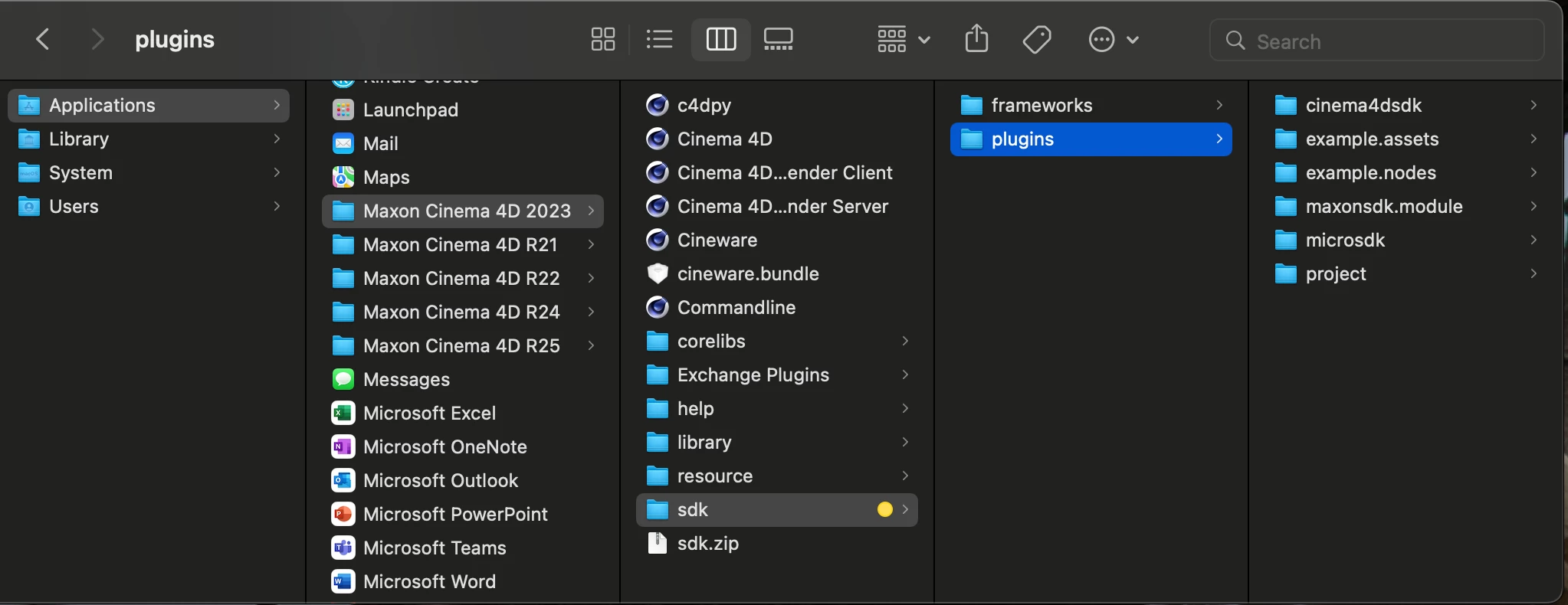Image resolution: width=1568 pixels, height=605 pixels.
Task: Open the Exchange Plugins folder
Action: tap(777, 374)
